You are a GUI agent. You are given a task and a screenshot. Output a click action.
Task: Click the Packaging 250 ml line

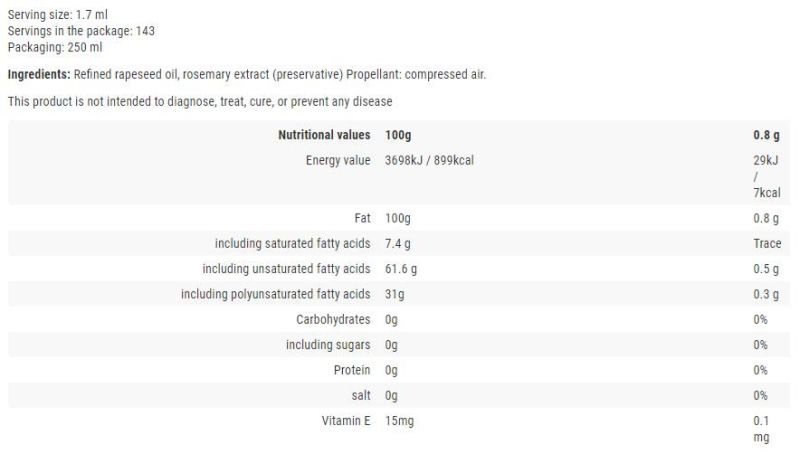(55, 47)
